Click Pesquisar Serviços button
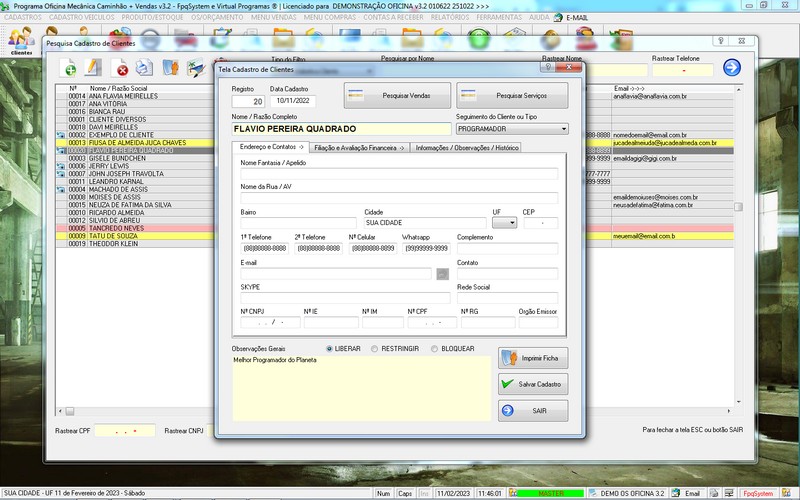This screenshot has width=800, height=500. point(512,95)
